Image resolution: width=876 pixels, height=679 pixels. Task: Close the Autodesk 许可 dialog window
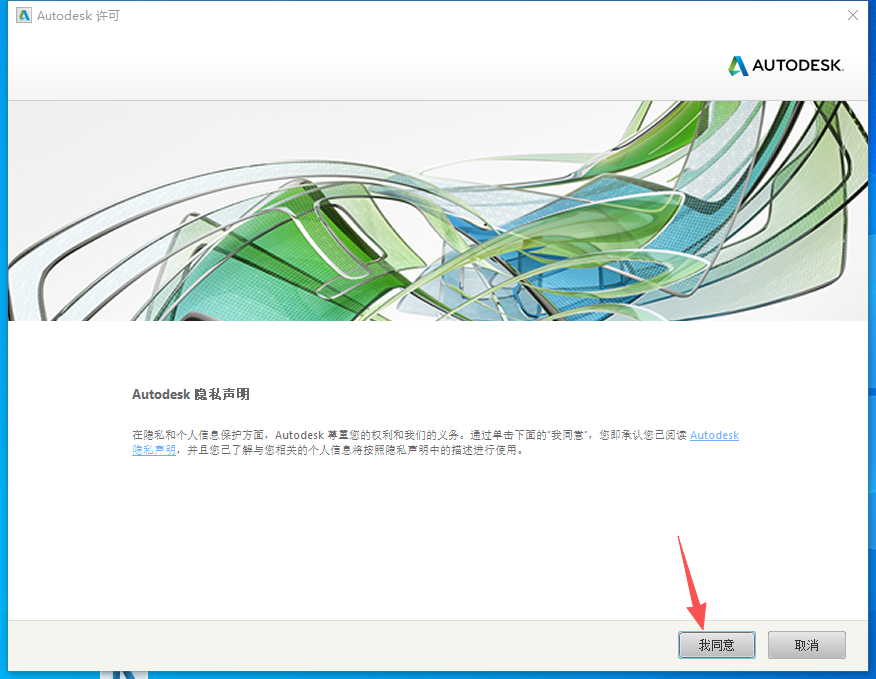click(853, 15)
